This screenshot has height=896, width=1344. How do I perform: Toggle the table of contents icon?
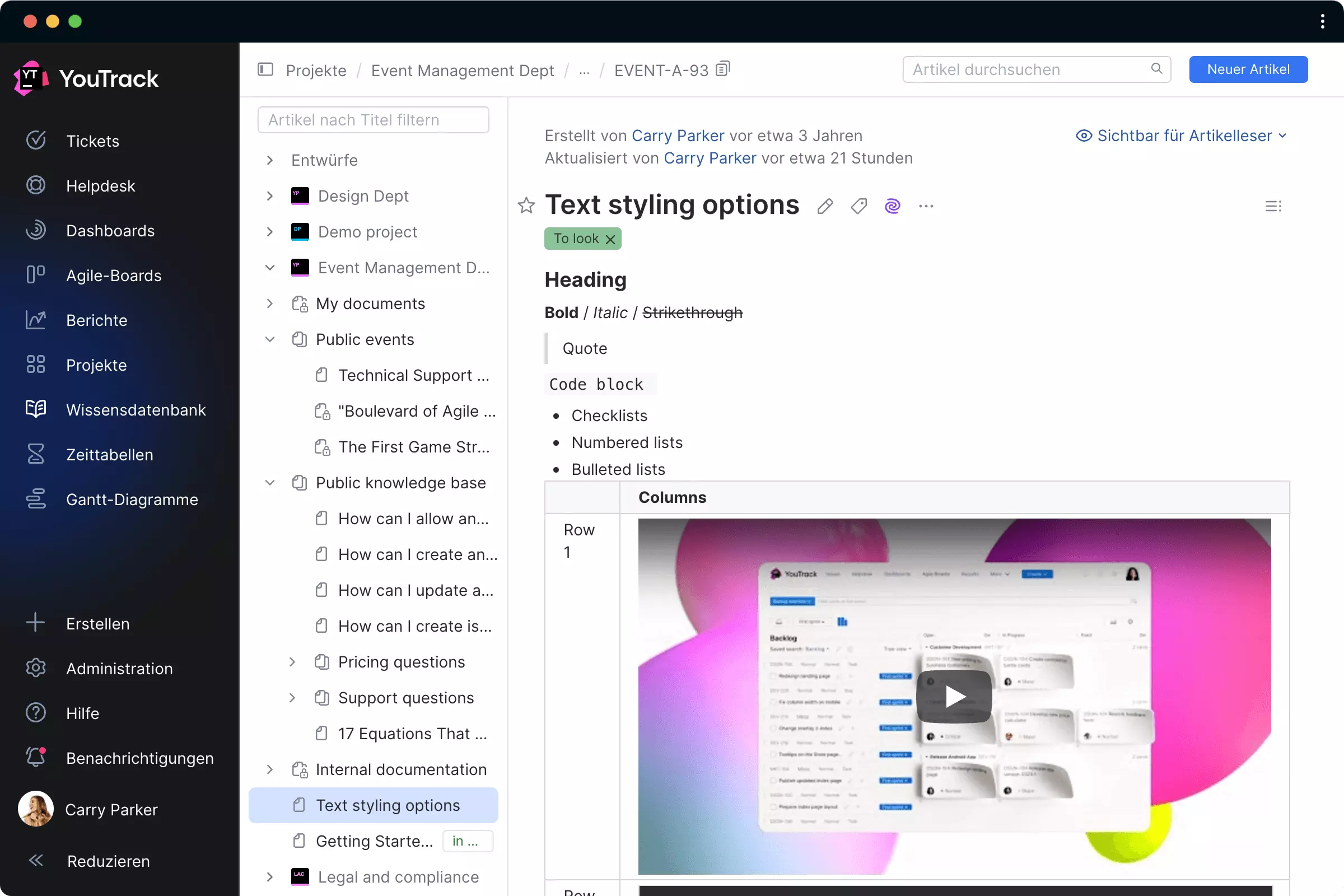coord(1272,206)
